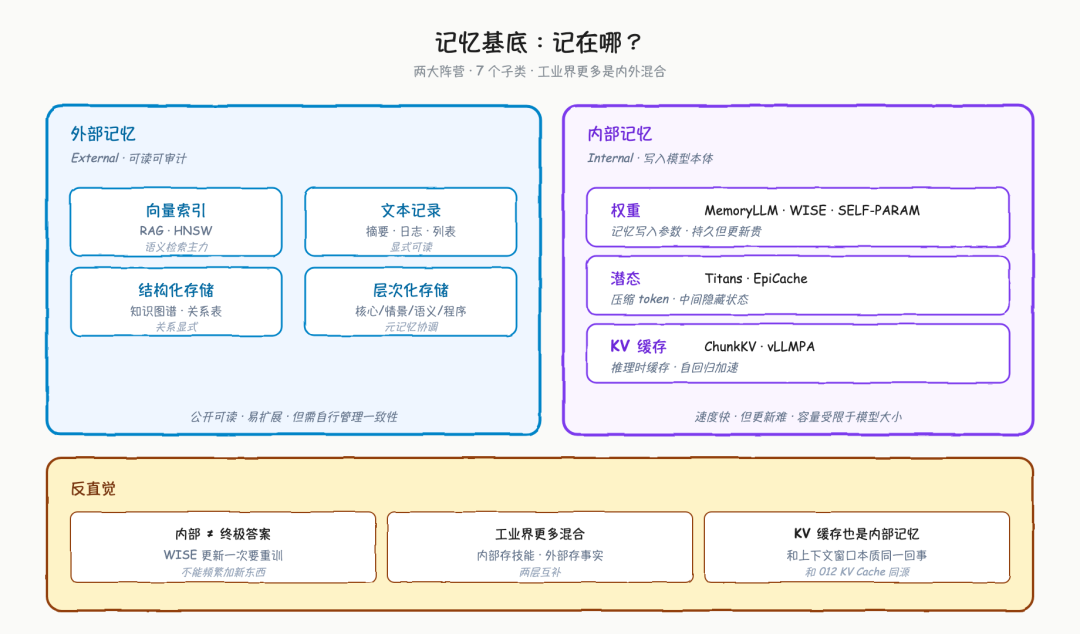This screenshot has width=1080, height=634.
Task: Click the KV 缓存 row label
Action: click(x=638, y=347)
